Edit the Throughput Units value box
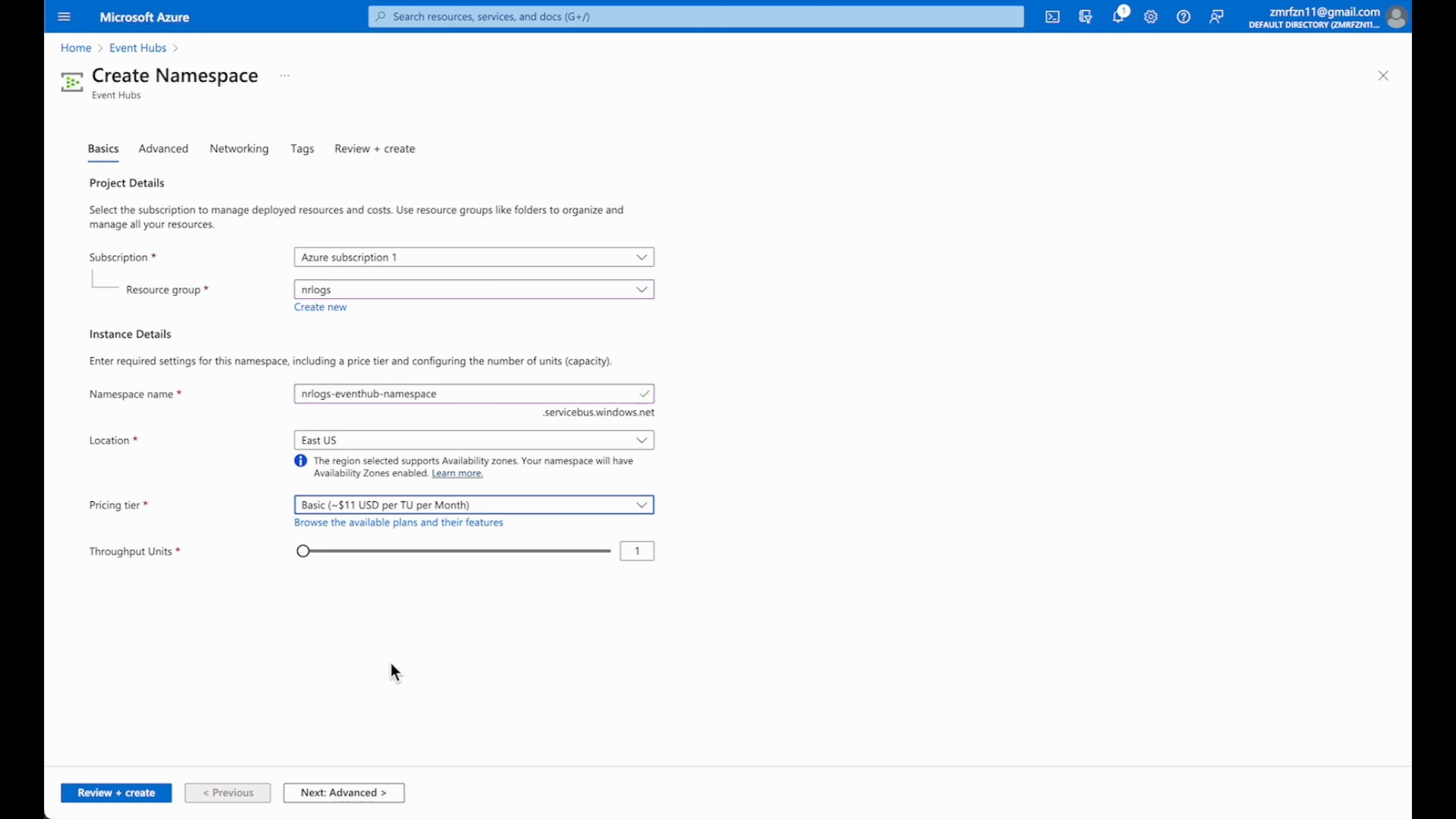This screenshot has height=819, width=1456. point(637,551)
